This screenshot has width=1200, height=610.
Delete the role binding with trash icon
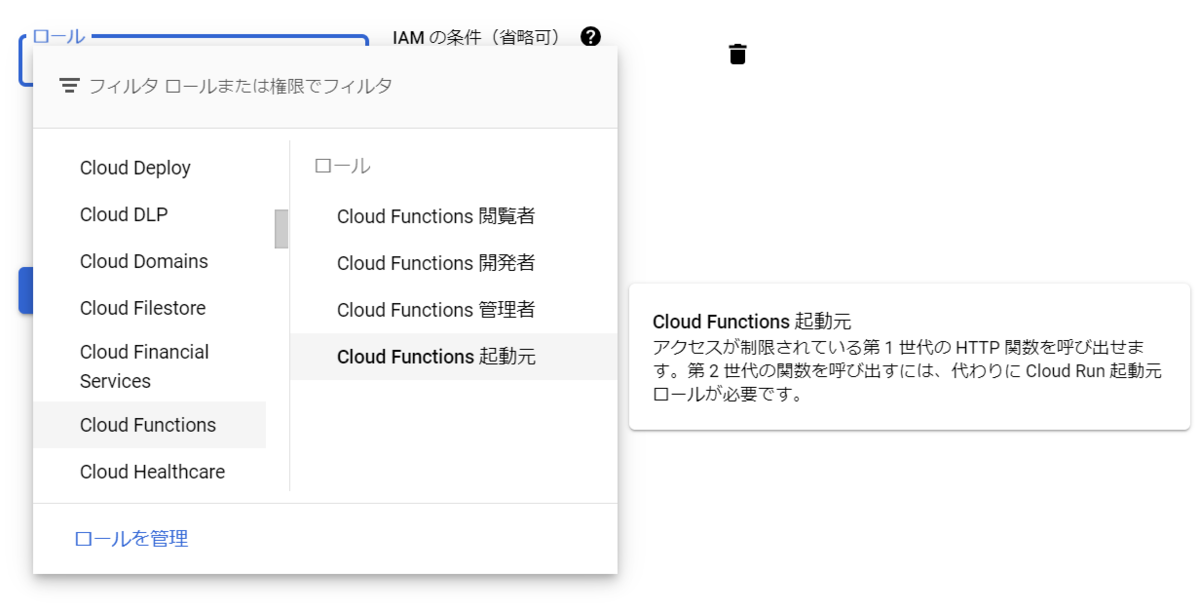click(737, 54)
